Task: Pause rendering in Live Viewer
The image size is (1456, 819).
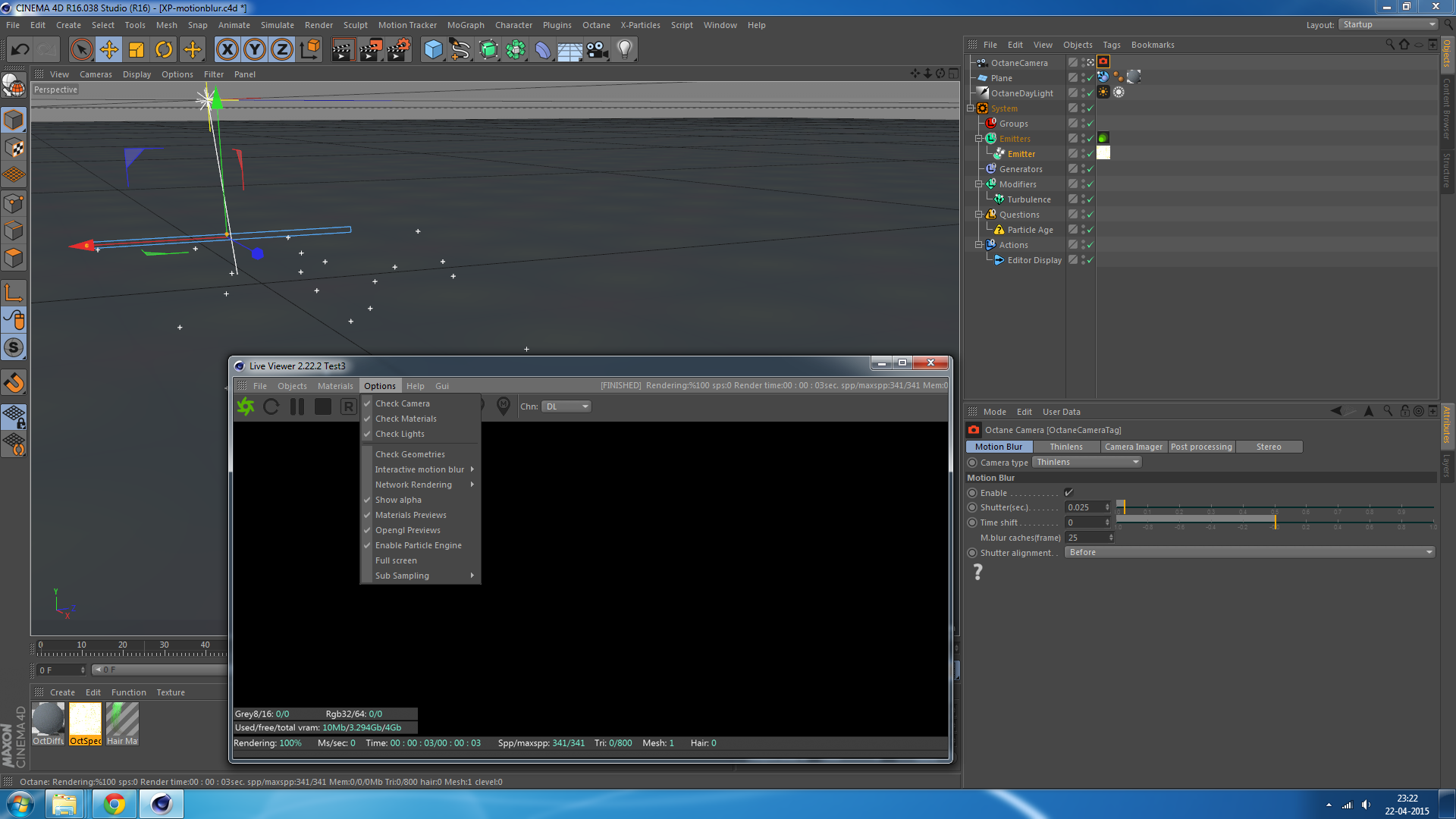Action: [297, 406]
